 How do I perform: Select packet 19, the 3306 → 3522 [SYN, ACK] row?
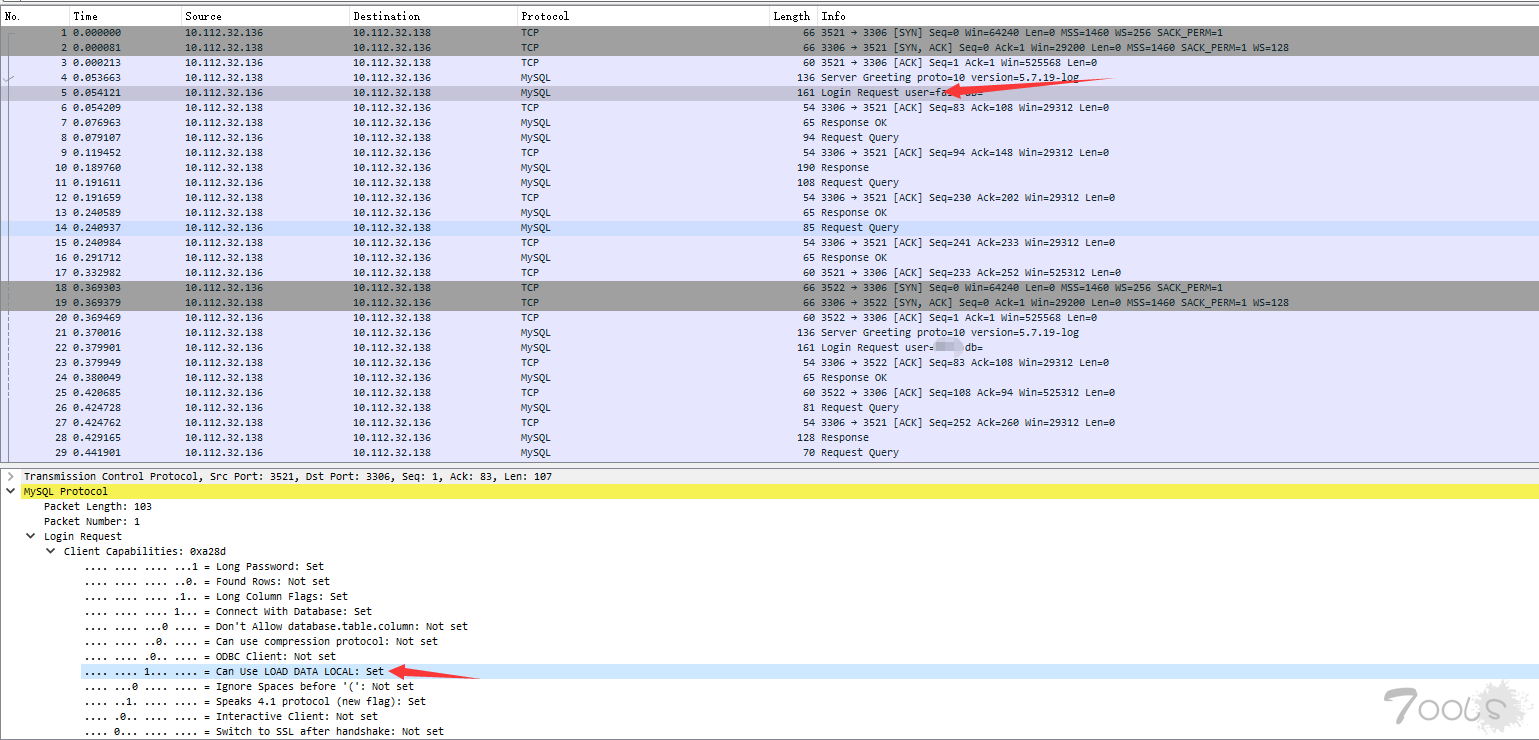pyautogui.click(x=769, y=302)
